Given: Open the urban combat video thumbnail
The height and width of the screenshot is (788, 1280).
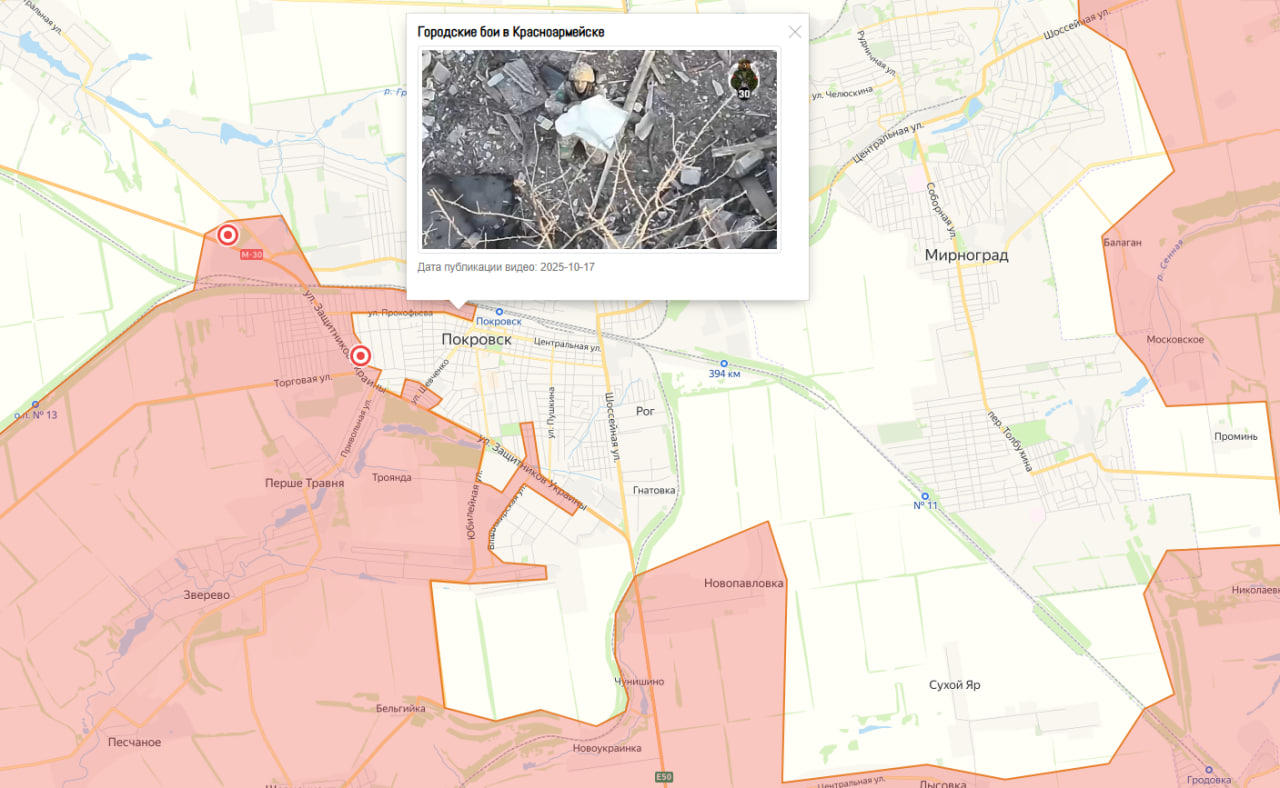Looking at the screenshot, I should tap(599, 149).
